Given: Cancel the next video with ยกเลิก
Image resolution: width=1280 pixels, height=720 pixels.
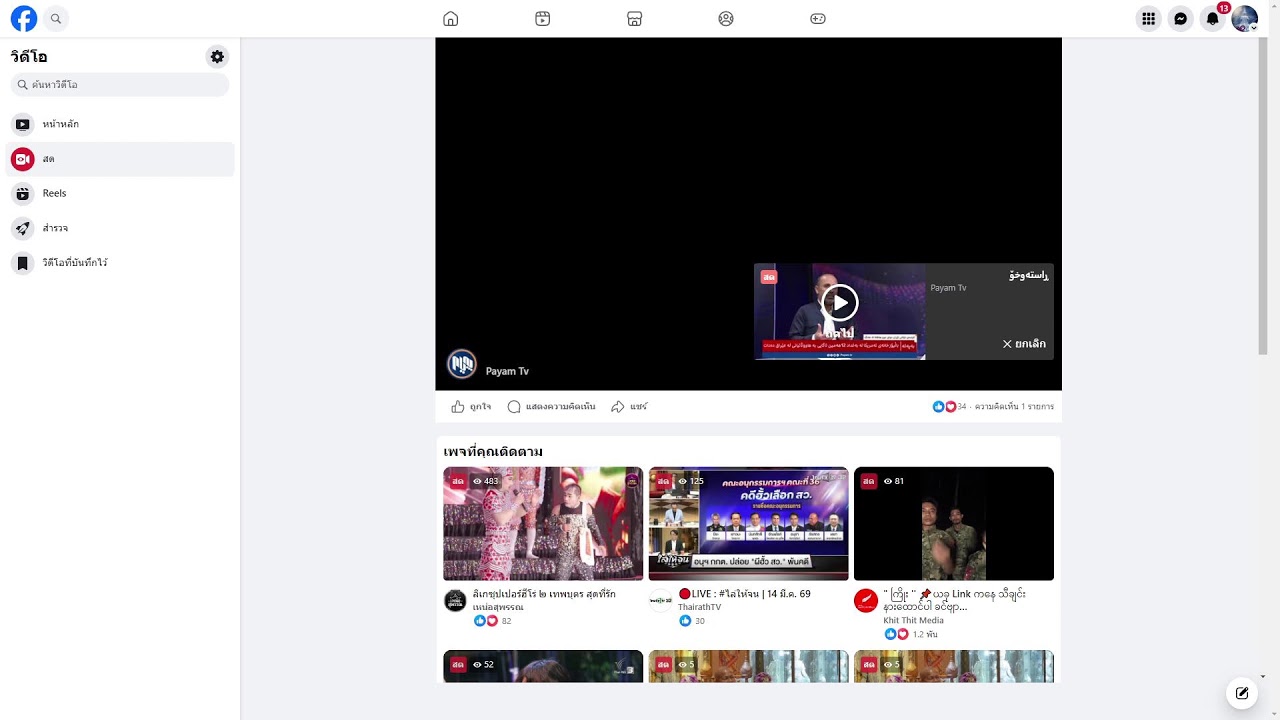Looking at the screenshot, I should point(1024,344).
